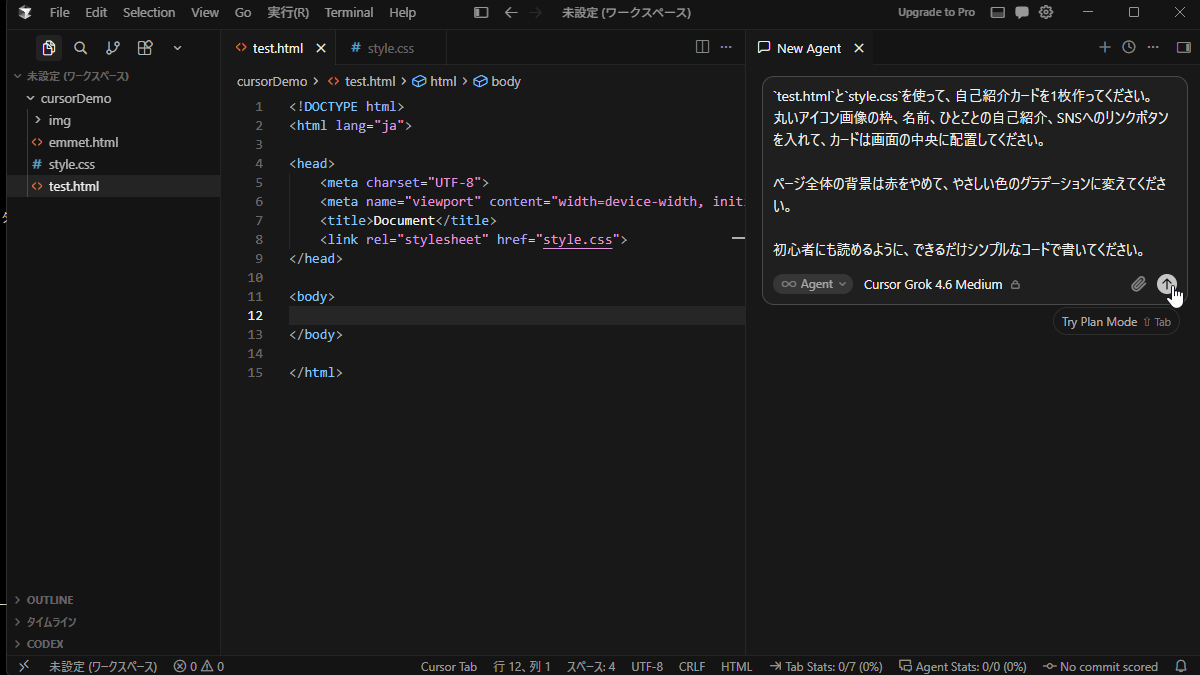
Task: Open editor more actions ellipsis
Action: coord(726,47)
